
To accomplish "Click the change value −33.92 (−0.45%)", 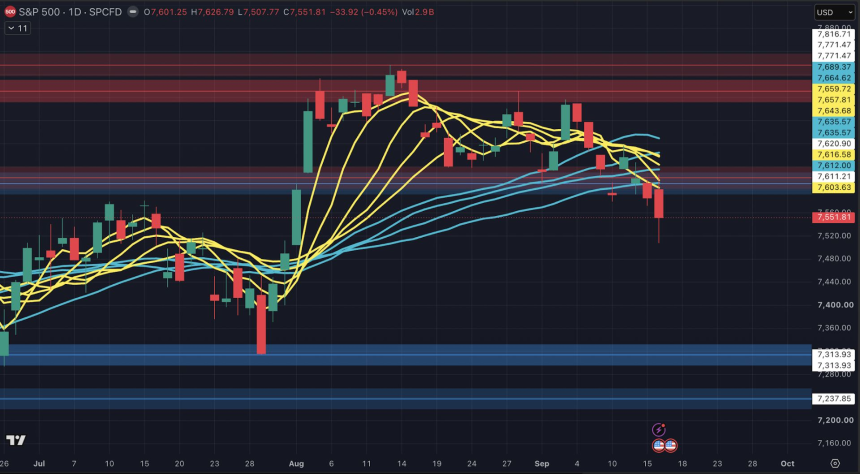I will click(364, 12).
